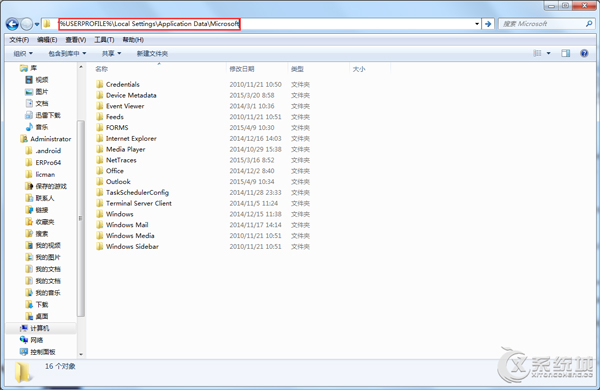Select 收藏夹 in navigation pane
This screenshot has height=390, width=600.
pos(40,222)
